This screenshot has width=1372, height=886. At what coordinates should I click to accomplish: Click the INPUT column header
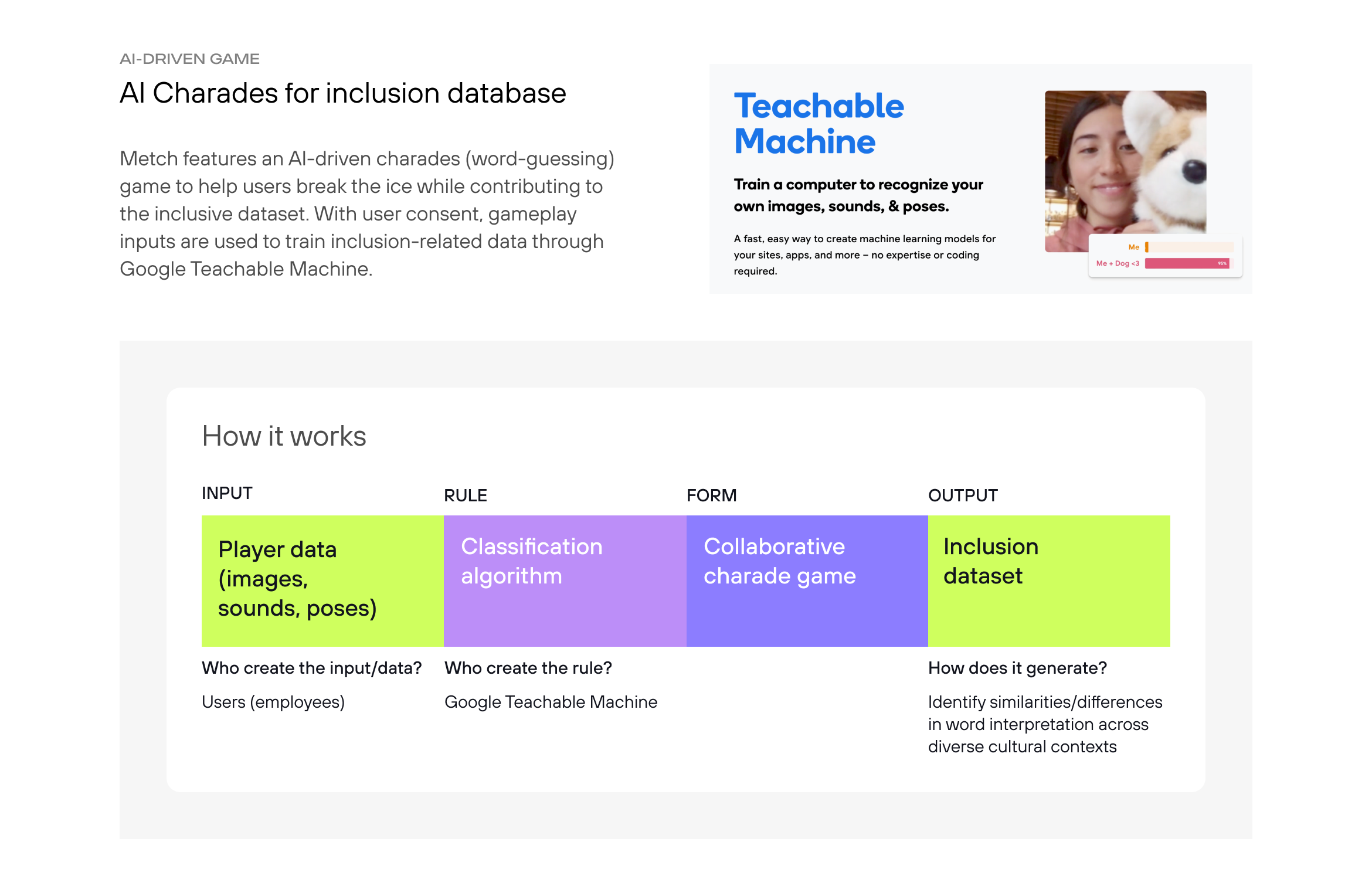[227, 493]
